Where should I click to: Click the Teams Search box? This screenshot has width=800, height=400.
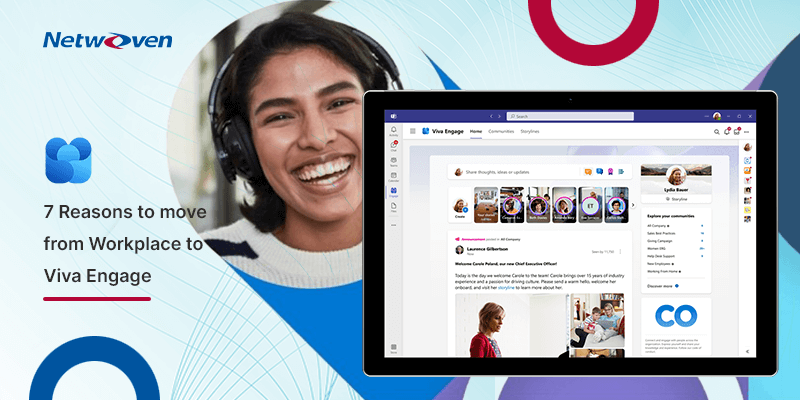pos(570,116)
